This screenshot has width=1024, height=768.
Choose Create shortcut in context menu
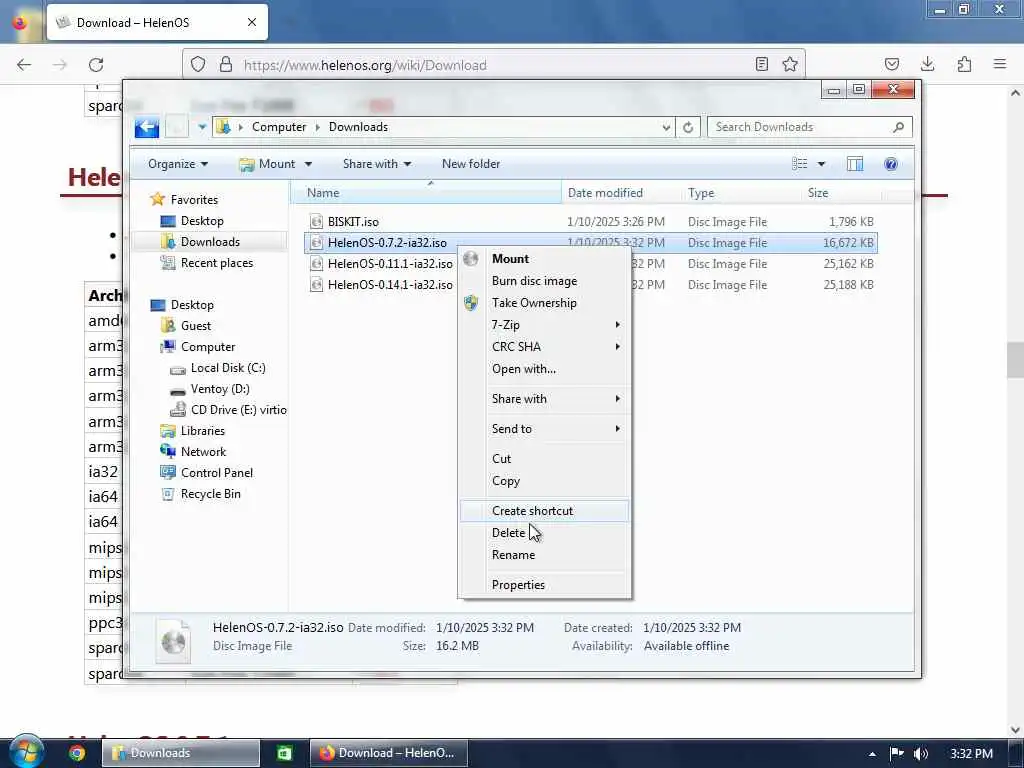543,511
